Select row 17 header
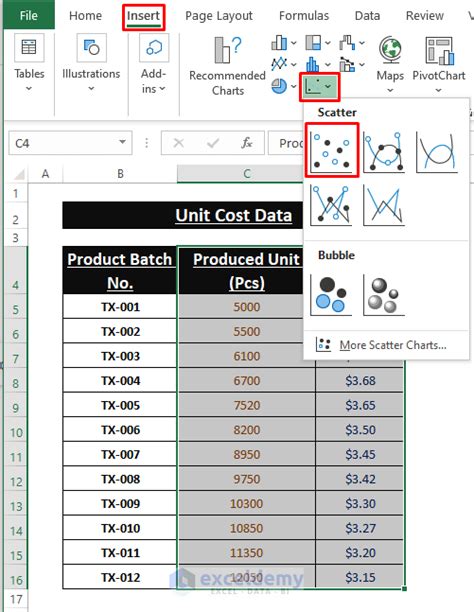This screenshot has height=612, width=474. coord(16,599)
